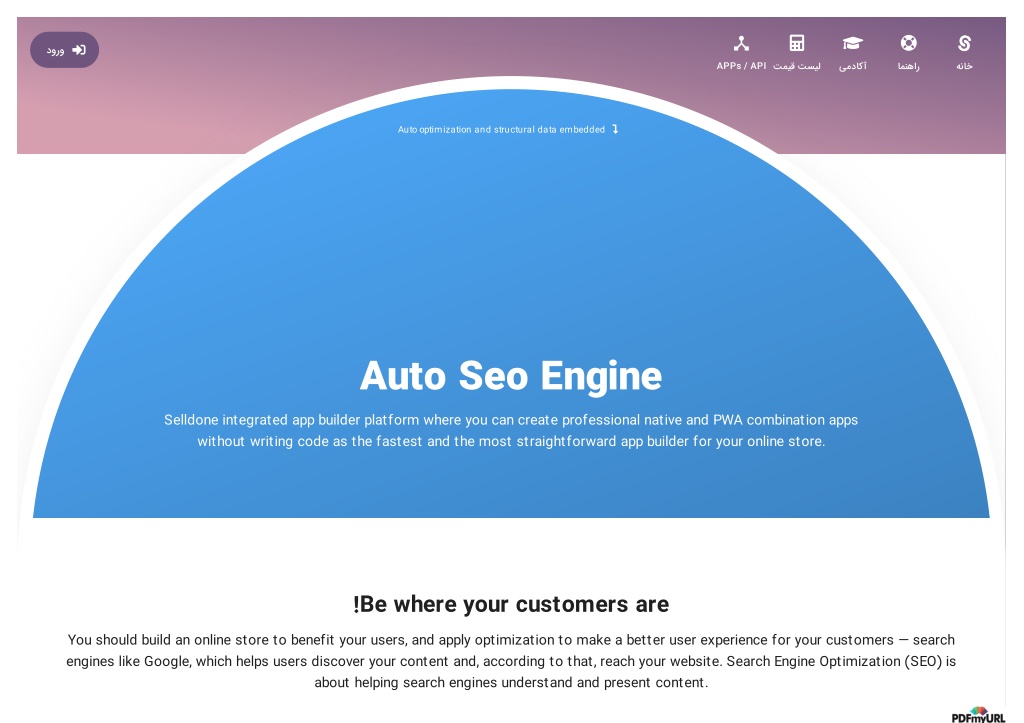Select the راهنما menu label
The width and height of the screenshot is (1024, 723).
pos(908,66)
